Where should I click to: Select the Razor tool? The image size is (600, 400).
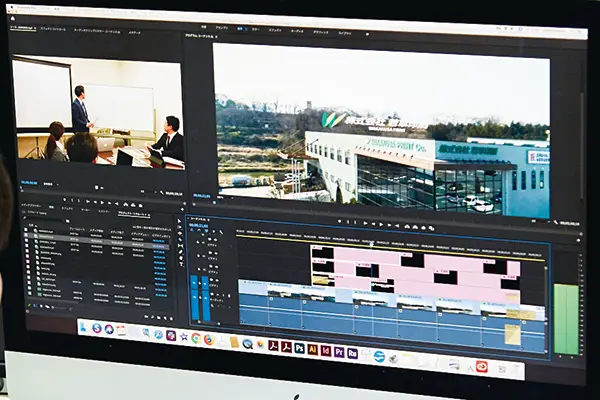pos(180,240)
